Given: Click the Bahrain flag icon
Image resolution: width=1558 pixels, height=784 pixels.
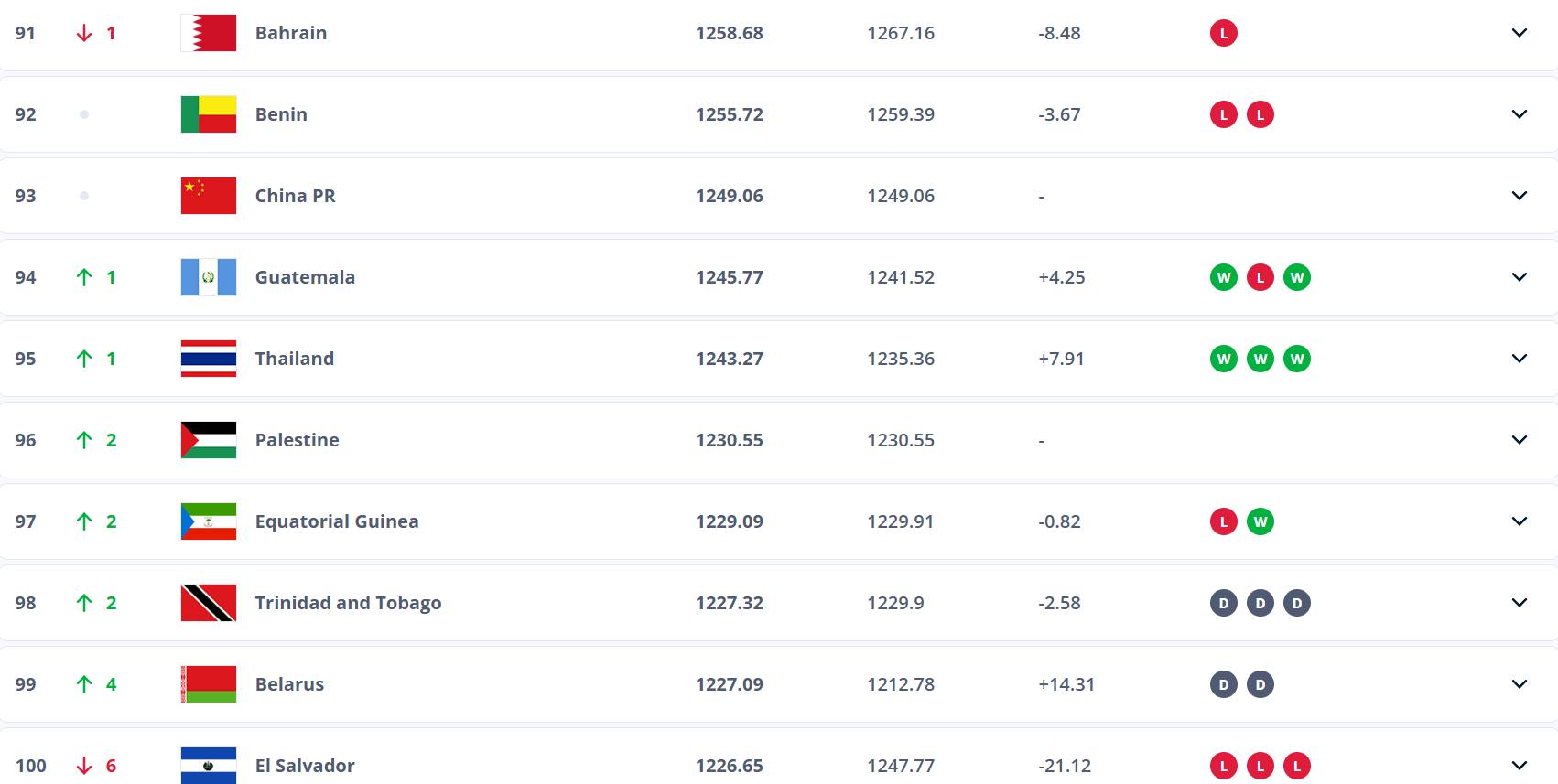Looking at the screenshot, I should click(208, 33).
